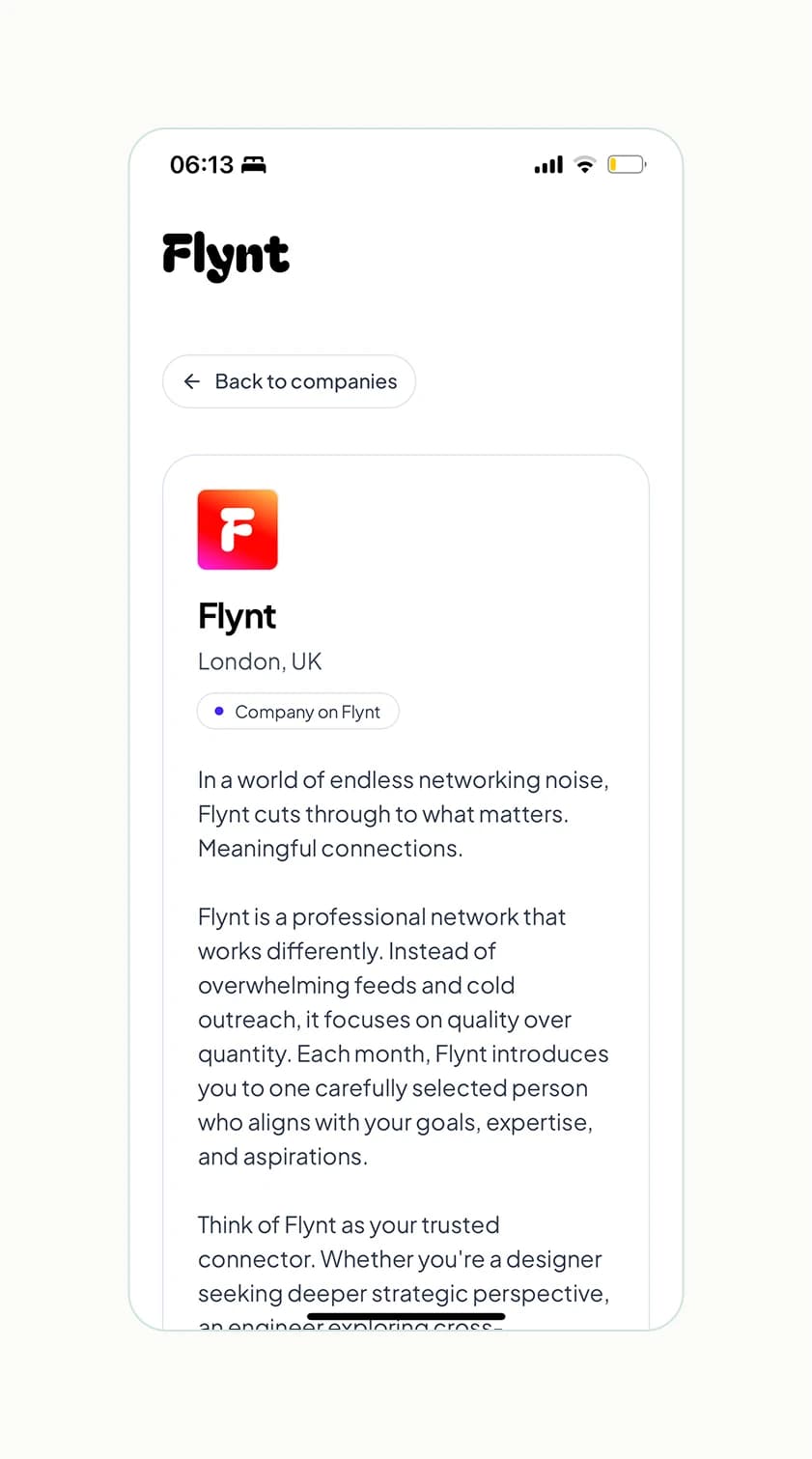Select the first paragraph about networking noise

(403, 814)
